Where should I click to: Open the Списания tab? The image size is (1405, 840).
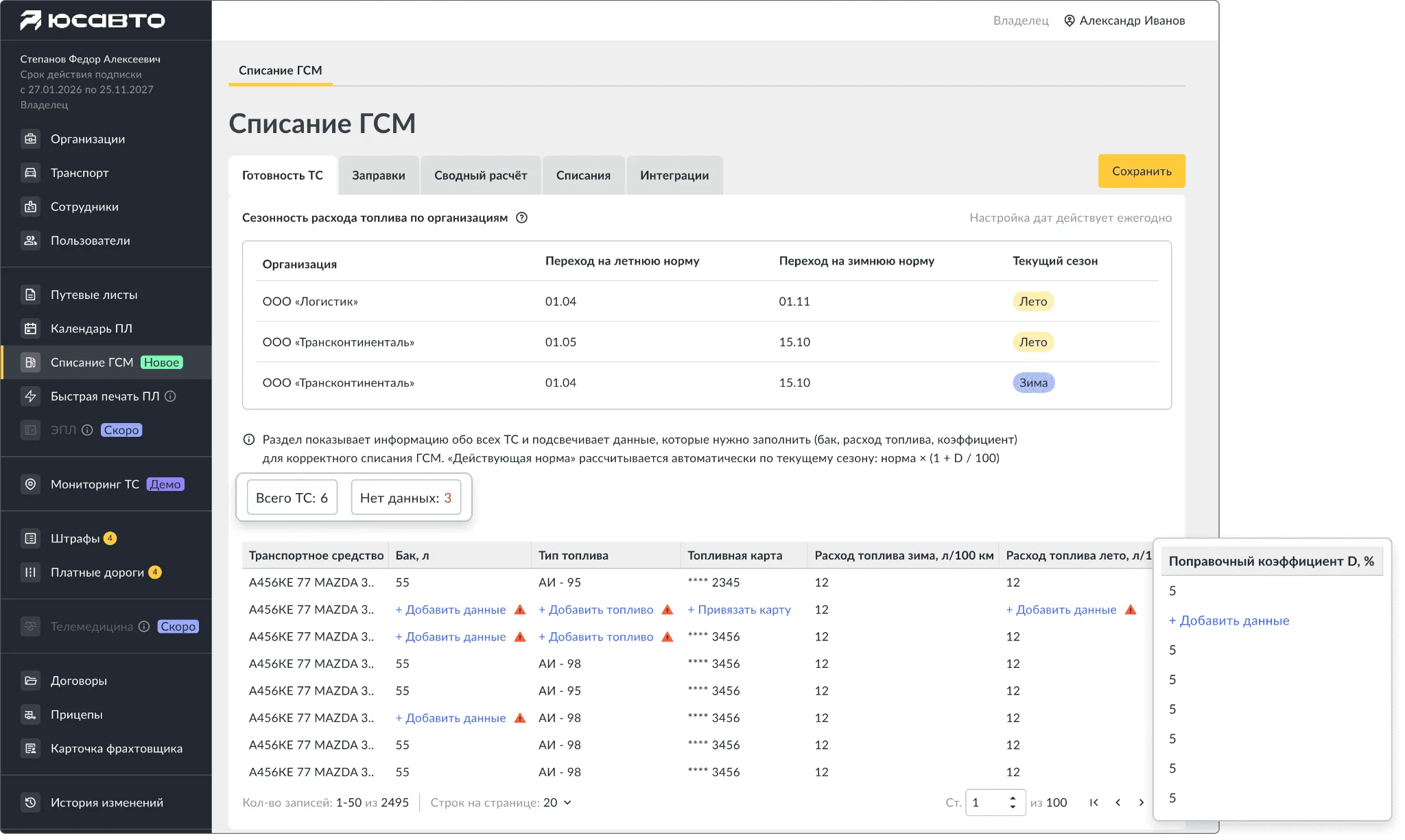pos(583,176)
